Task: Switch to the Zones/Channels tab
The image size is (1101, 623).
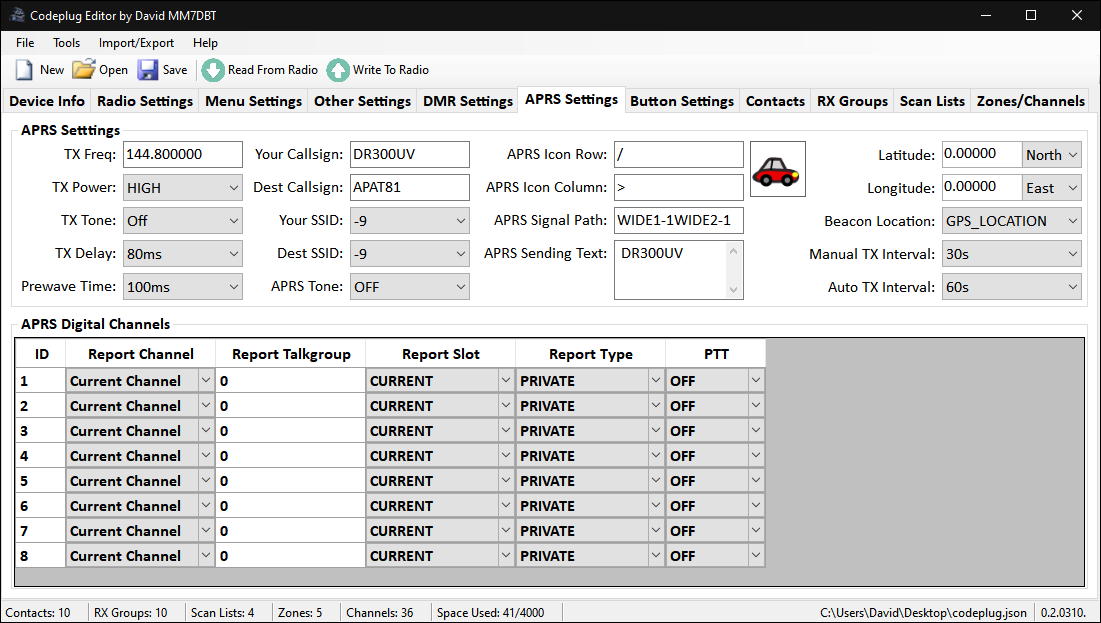Action: (x=1030, y=100)
